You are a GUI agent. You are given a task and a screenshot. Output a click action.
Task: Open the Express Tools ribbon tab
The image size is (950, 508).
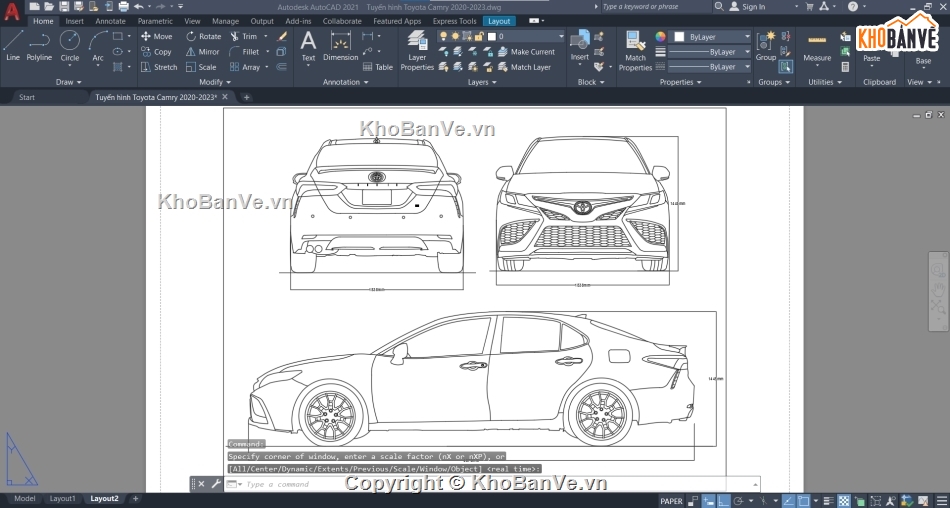[x=454, y=21]
